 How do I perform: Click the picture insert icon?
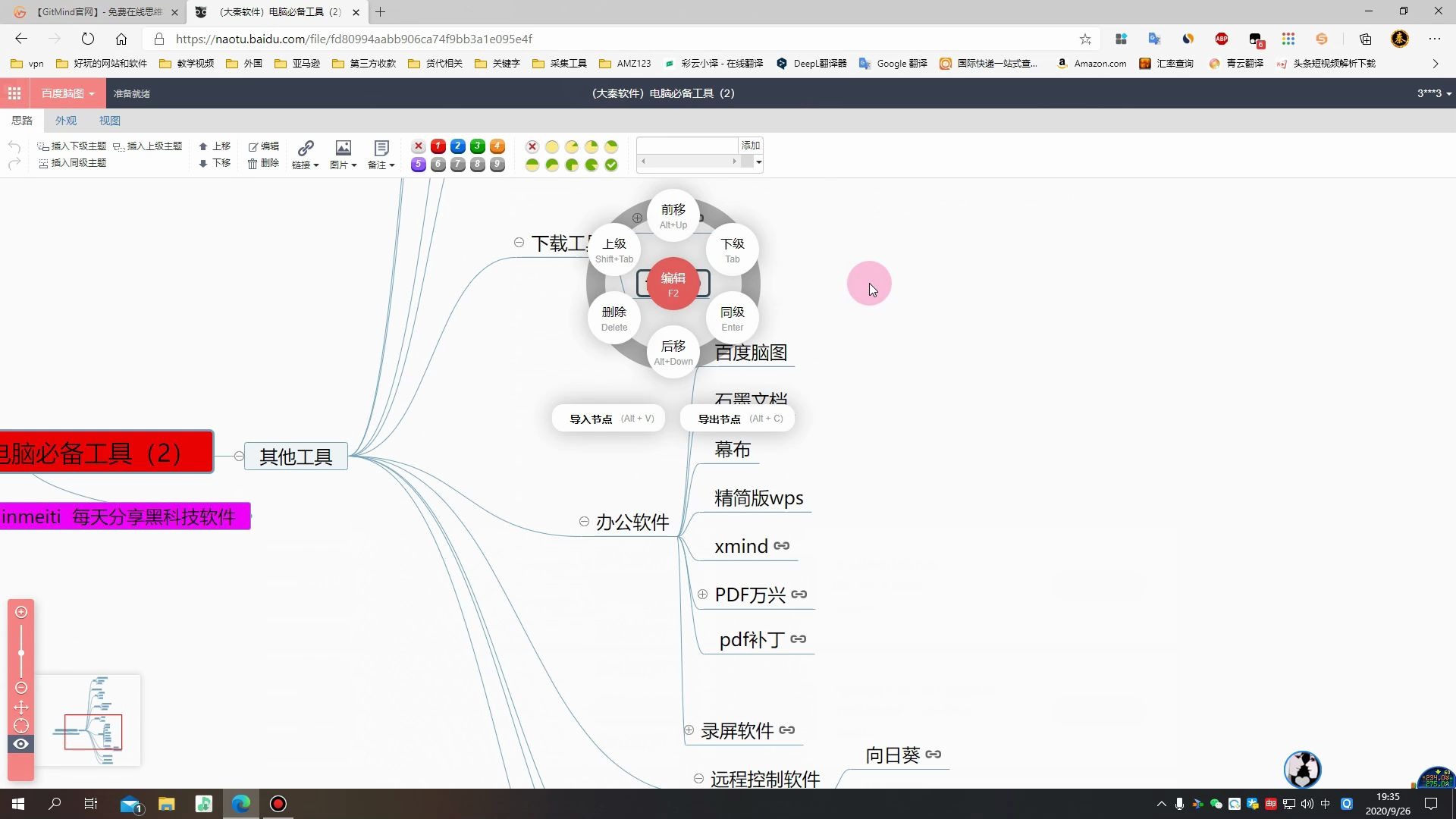(x=344, y=148)
